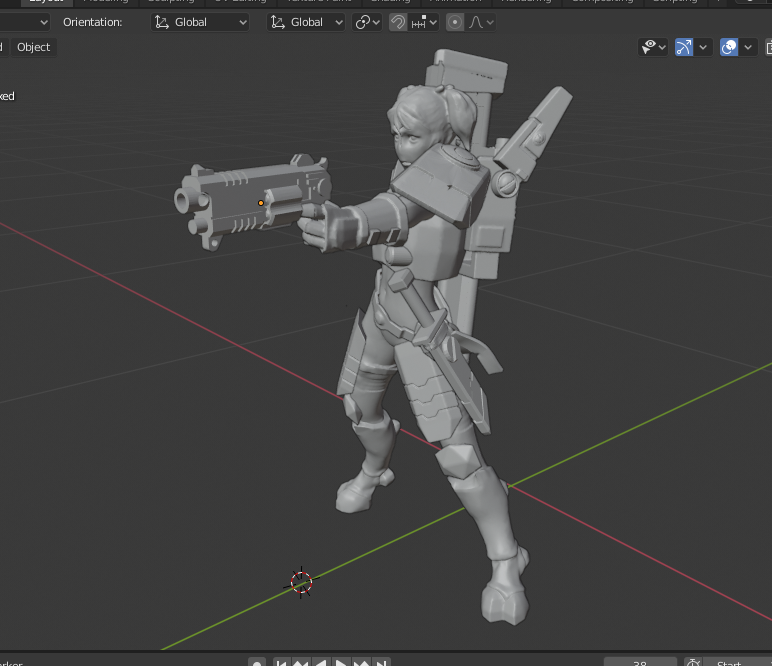Expand the gizmo options arrow
Screen dimensions: 772x666
tap(703, 47)
